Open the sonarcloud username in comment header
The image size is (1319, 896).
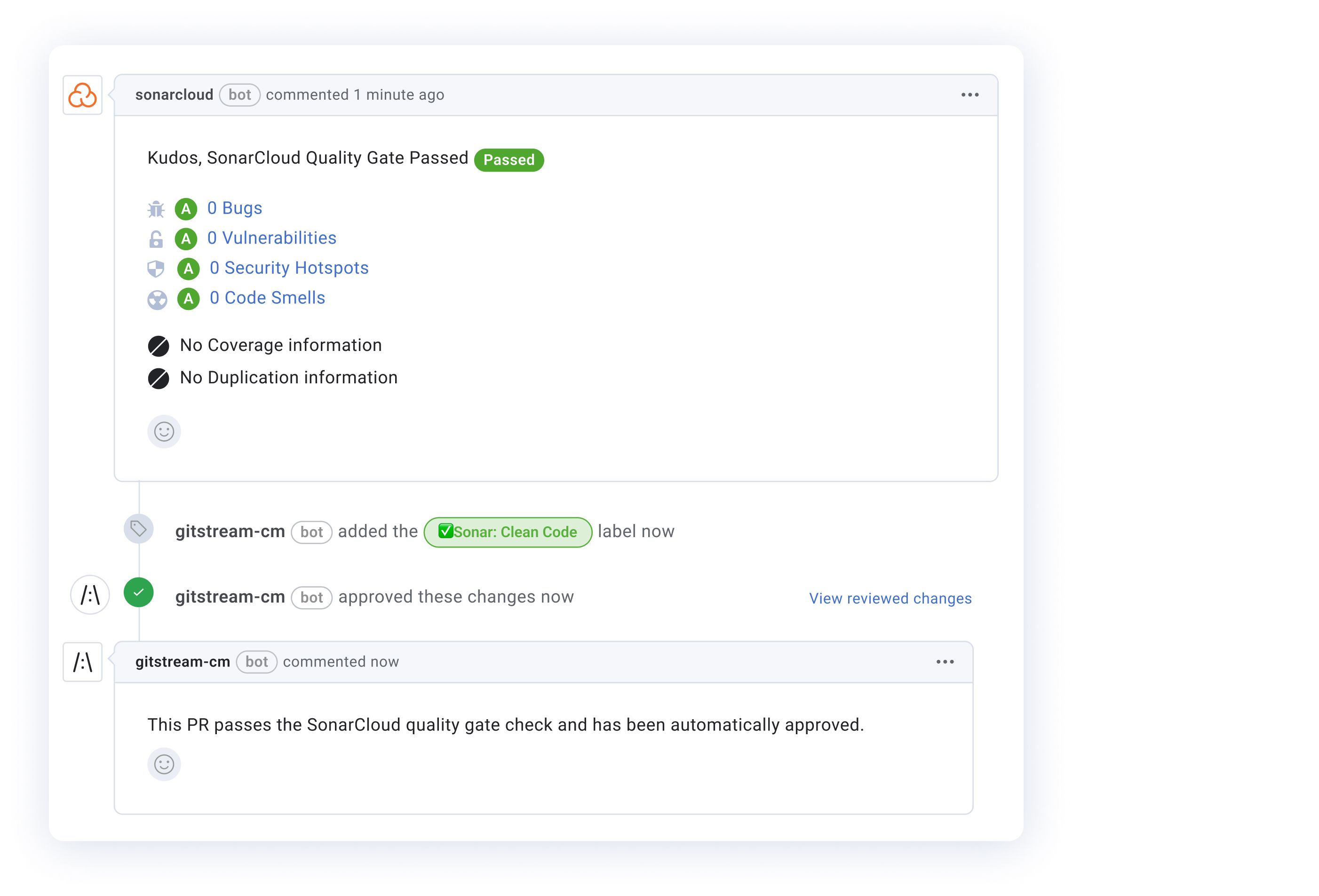coord(174,95)
